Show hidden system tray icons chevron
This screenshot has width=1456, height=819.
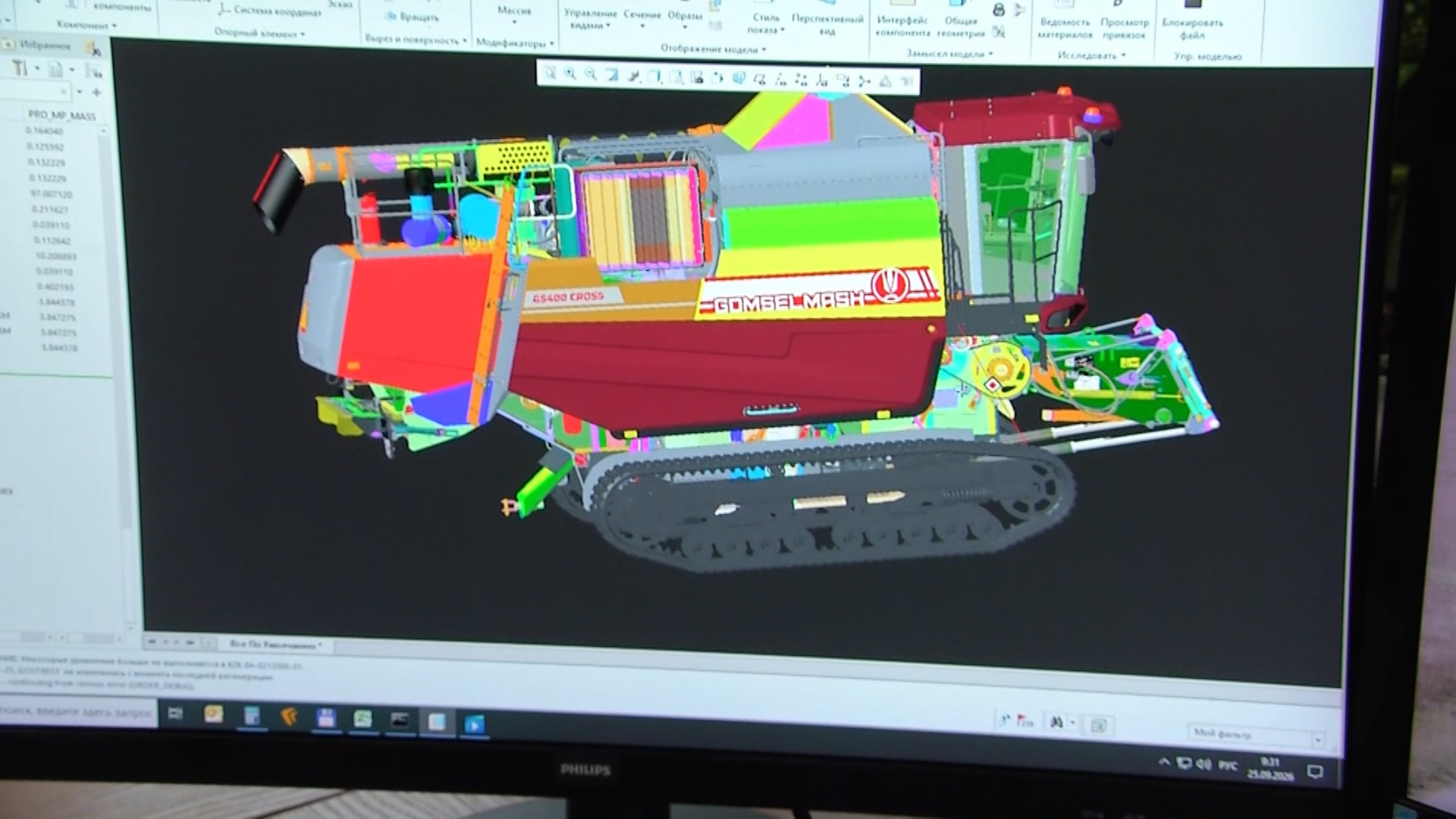point(1164,761)
